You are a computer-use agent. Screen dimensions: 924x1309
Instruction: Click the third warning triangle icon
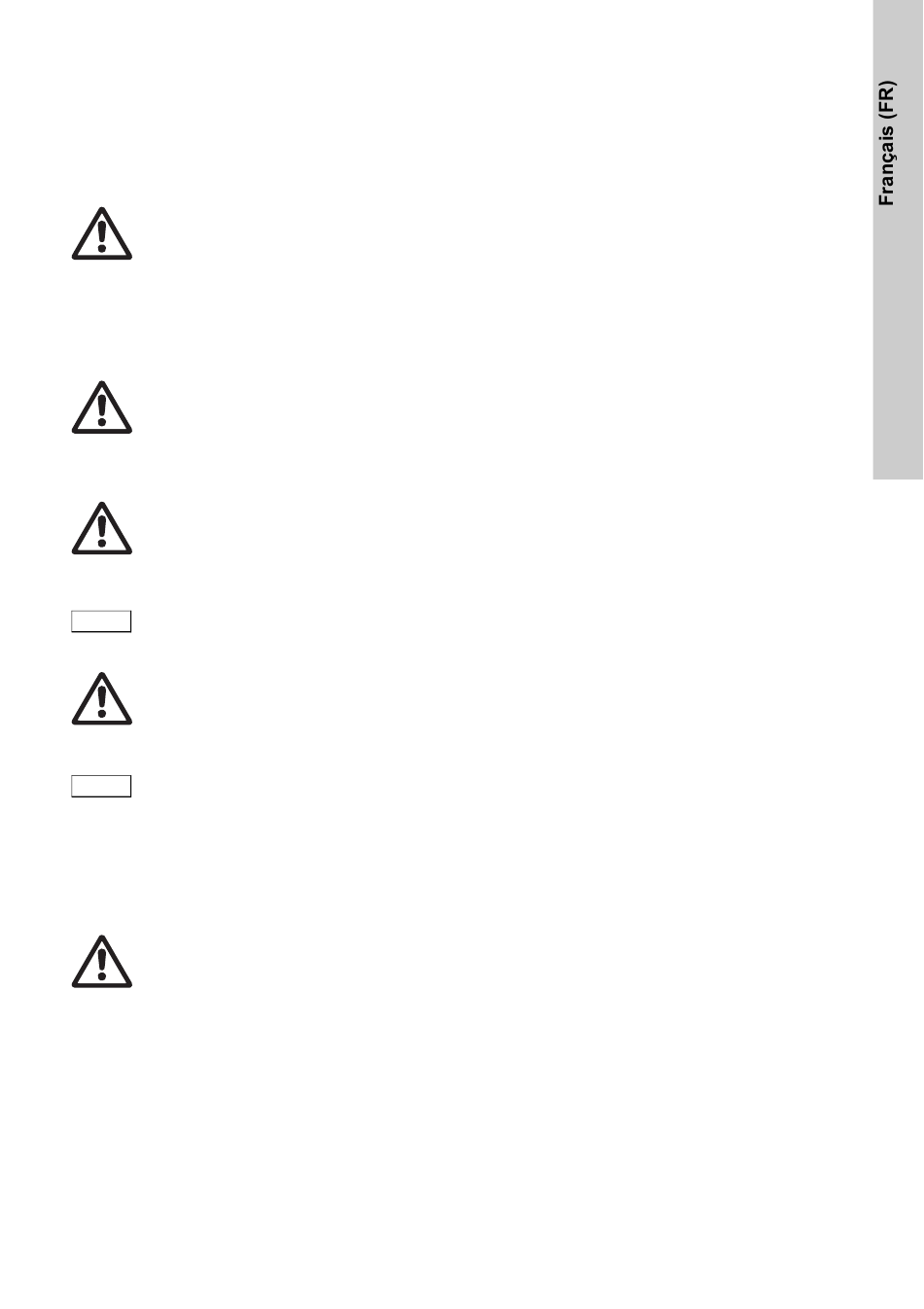(101, 528)
